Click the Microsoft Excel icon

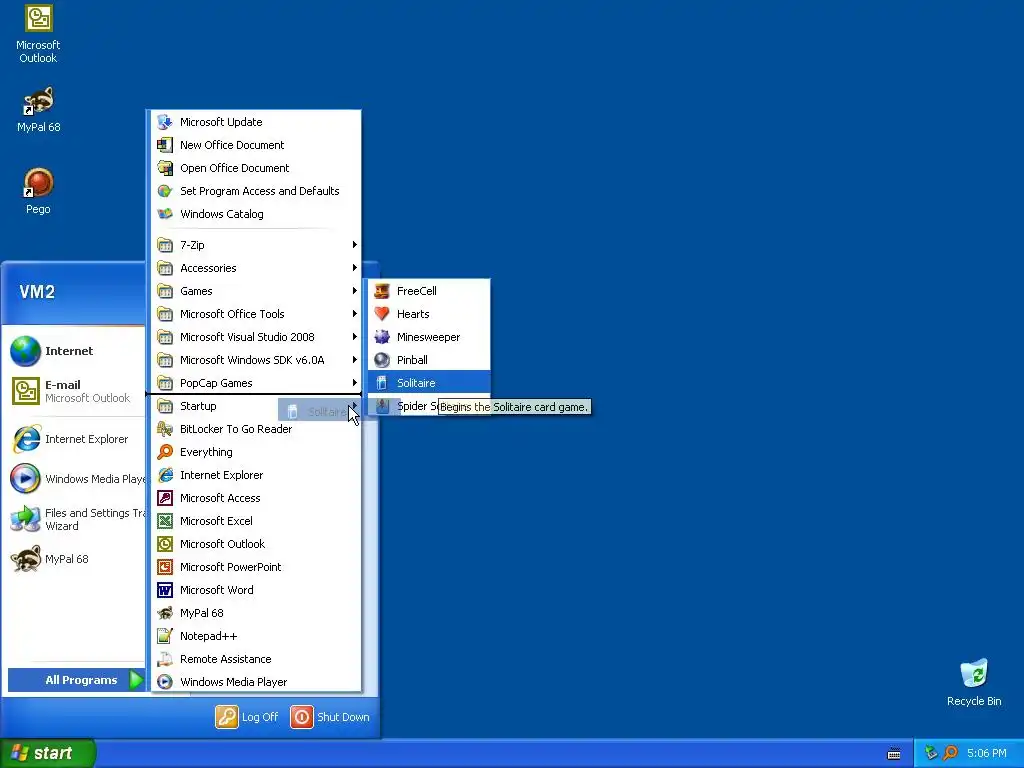coord(165,521)
